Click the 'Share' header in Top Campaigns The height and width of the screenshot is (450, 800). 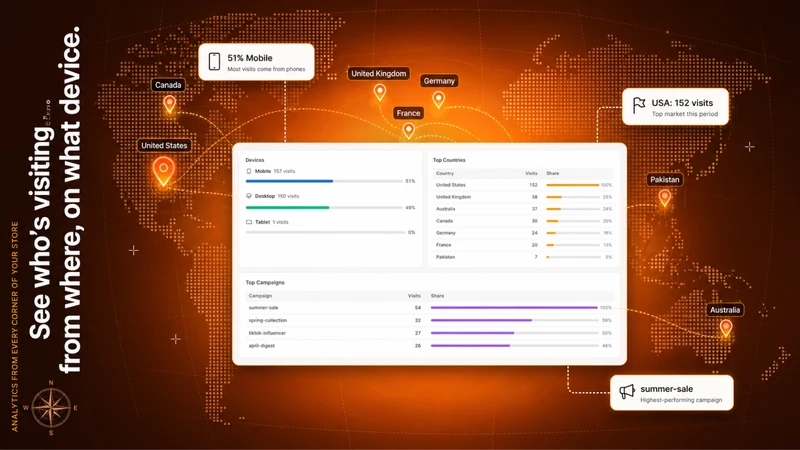point(437,296)
